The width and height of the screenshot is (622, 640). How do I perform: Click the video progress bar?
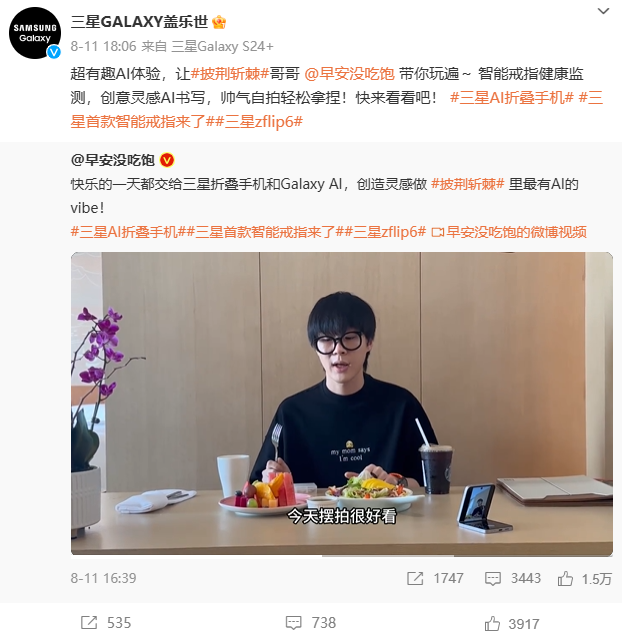pyautogui.click(x=342, y=555)
